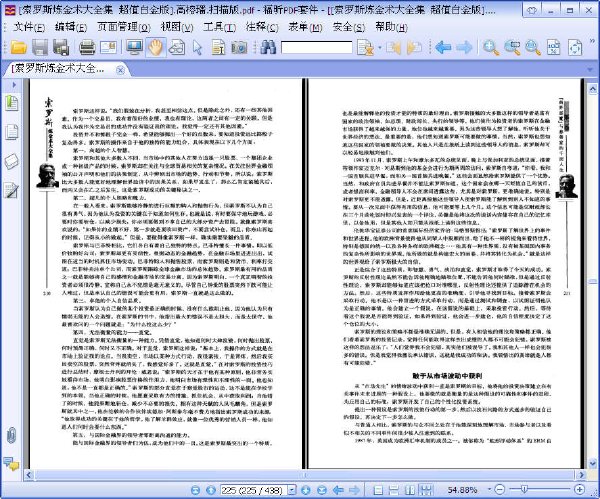Click the zoom out minus button

(499, 489)
